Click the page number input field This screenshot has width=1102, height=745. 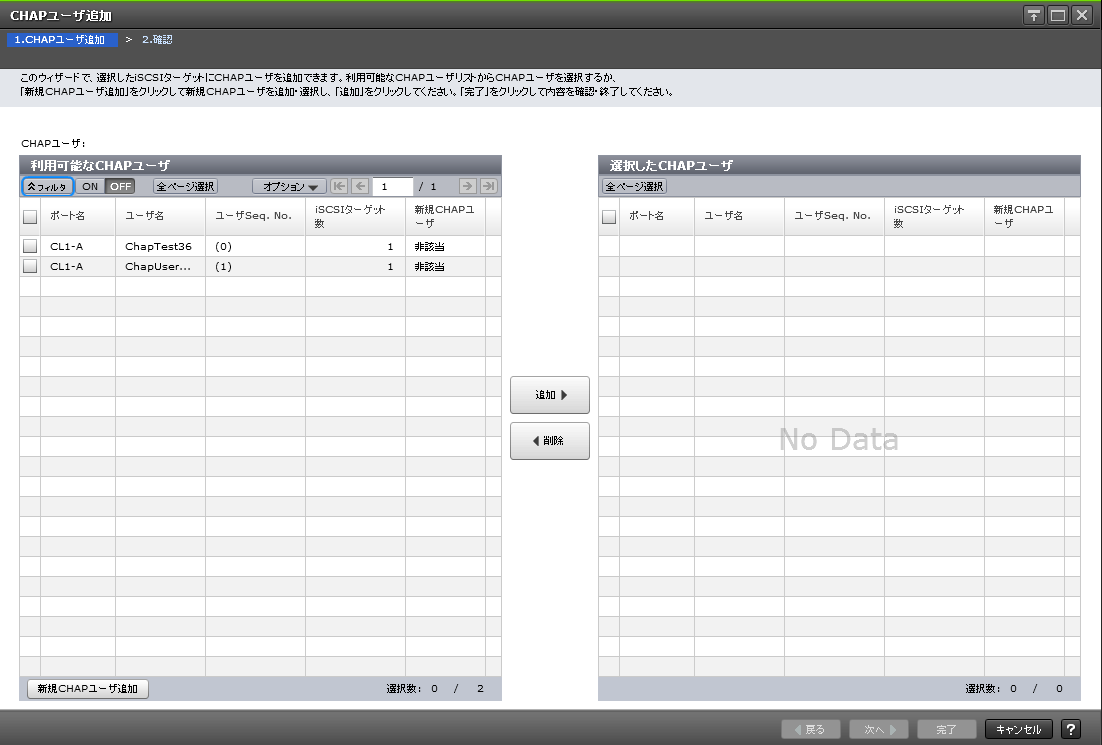point(393,186)
